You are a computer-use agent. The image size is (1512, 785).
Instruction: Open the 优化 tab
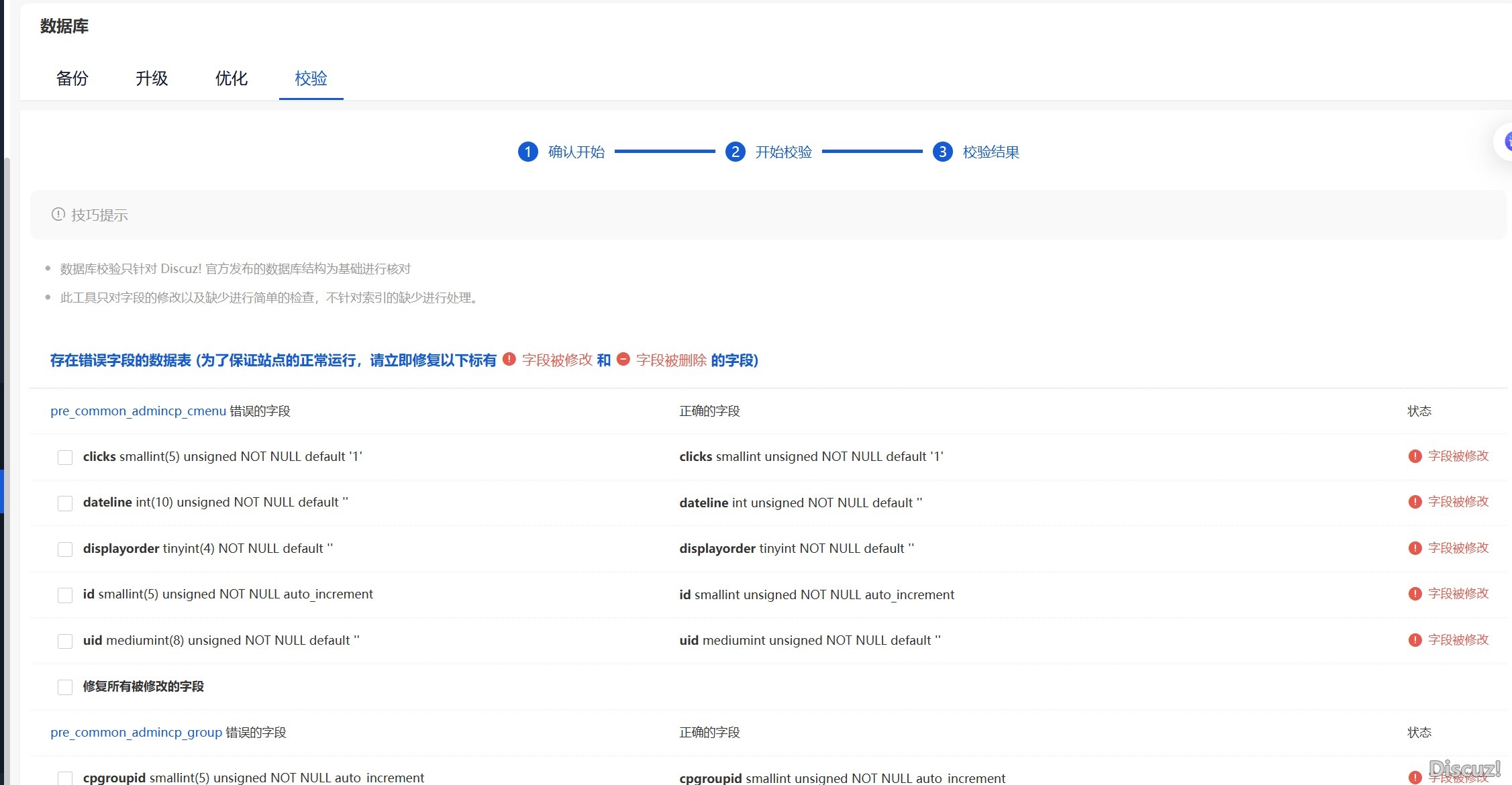point(232,78)
